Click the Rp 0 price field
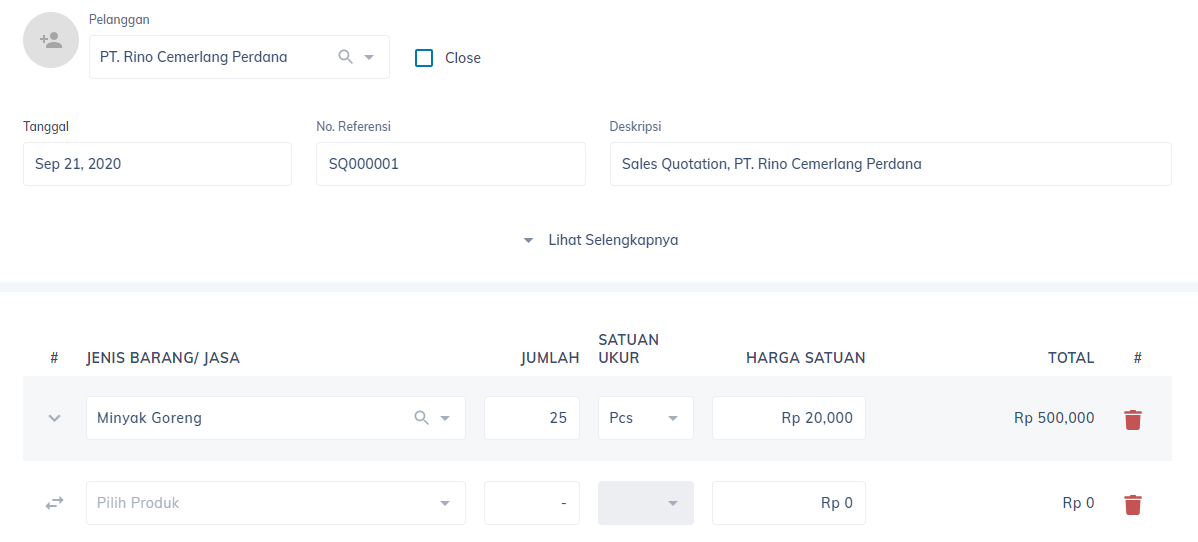Viewport: 1198px width, 542px height. [x=788, y=503]
